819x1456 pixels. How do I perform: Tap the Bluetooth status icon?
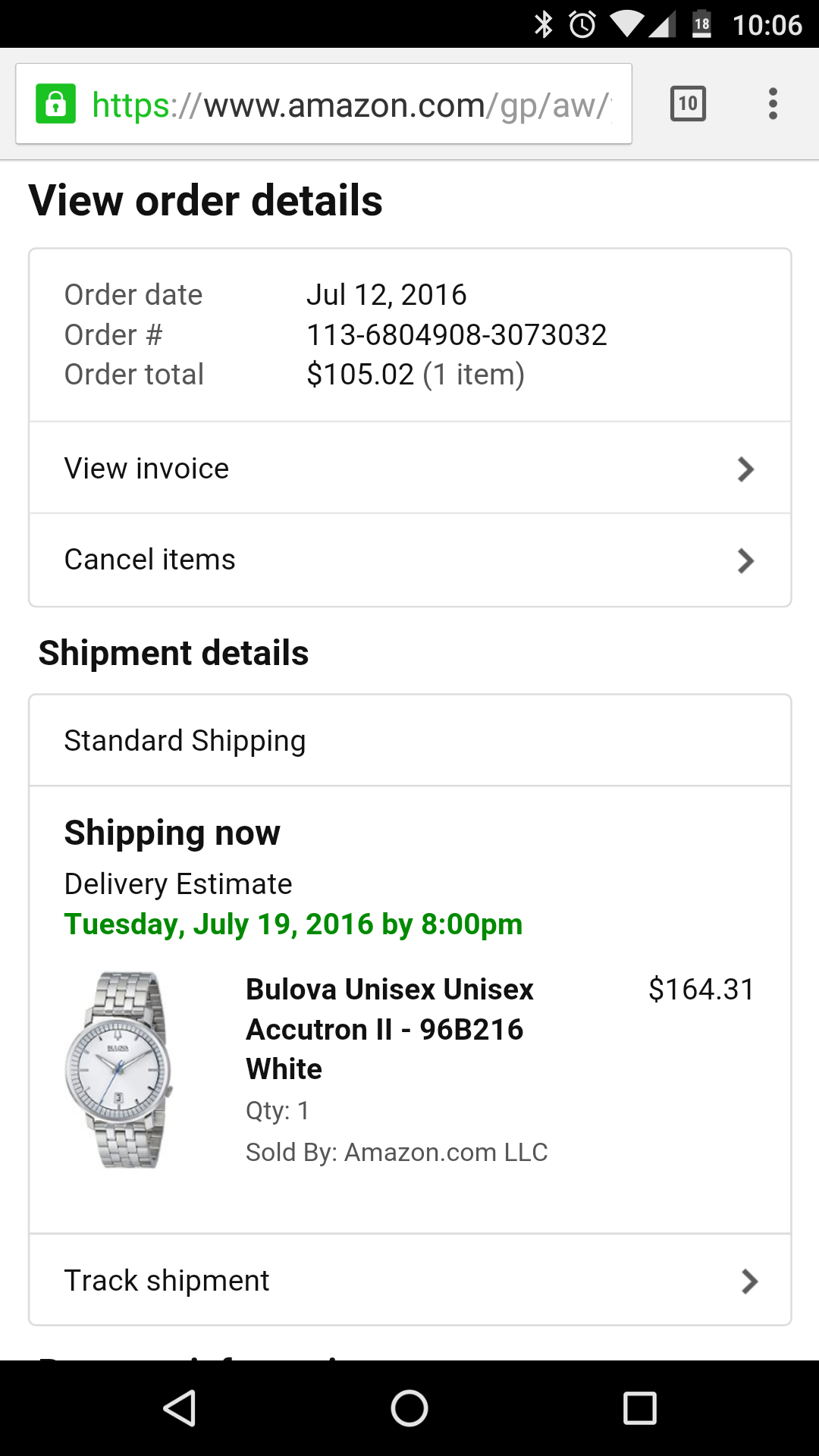click(x=544, y=25)
